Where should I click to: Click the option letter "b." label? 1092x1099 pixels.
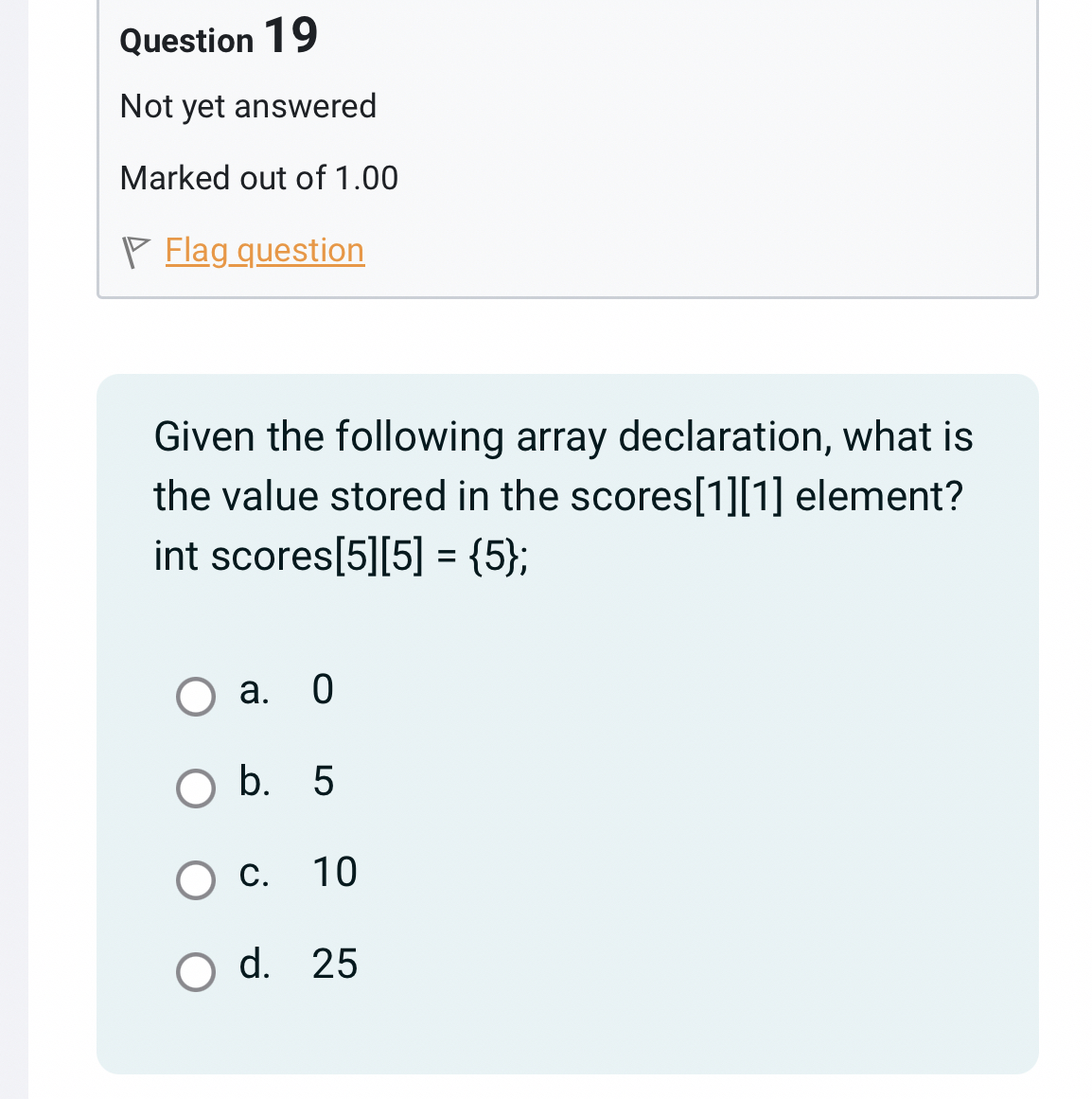coord(254,781)
